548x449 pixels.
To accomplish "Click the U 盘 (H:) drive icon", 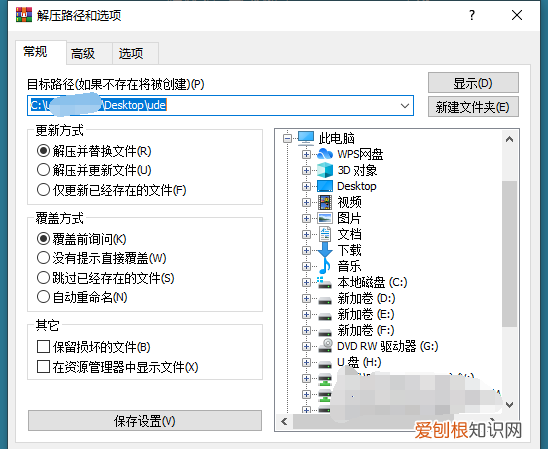I will pos(325,364).
